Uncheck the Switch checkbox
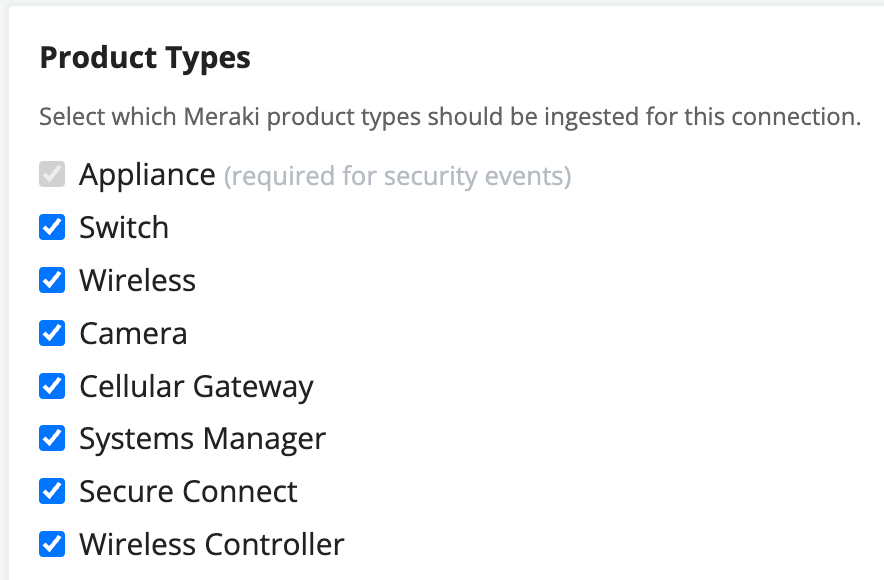The image size is (884, 580). click(x=52, y=227)
